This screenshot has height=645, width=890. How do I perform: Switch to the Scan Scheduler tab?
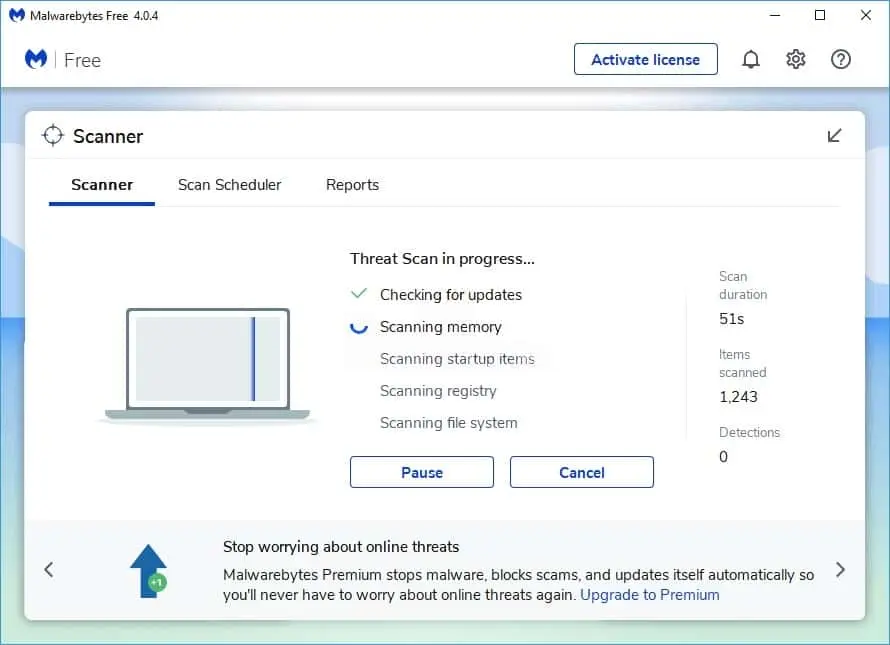point(229,185)
